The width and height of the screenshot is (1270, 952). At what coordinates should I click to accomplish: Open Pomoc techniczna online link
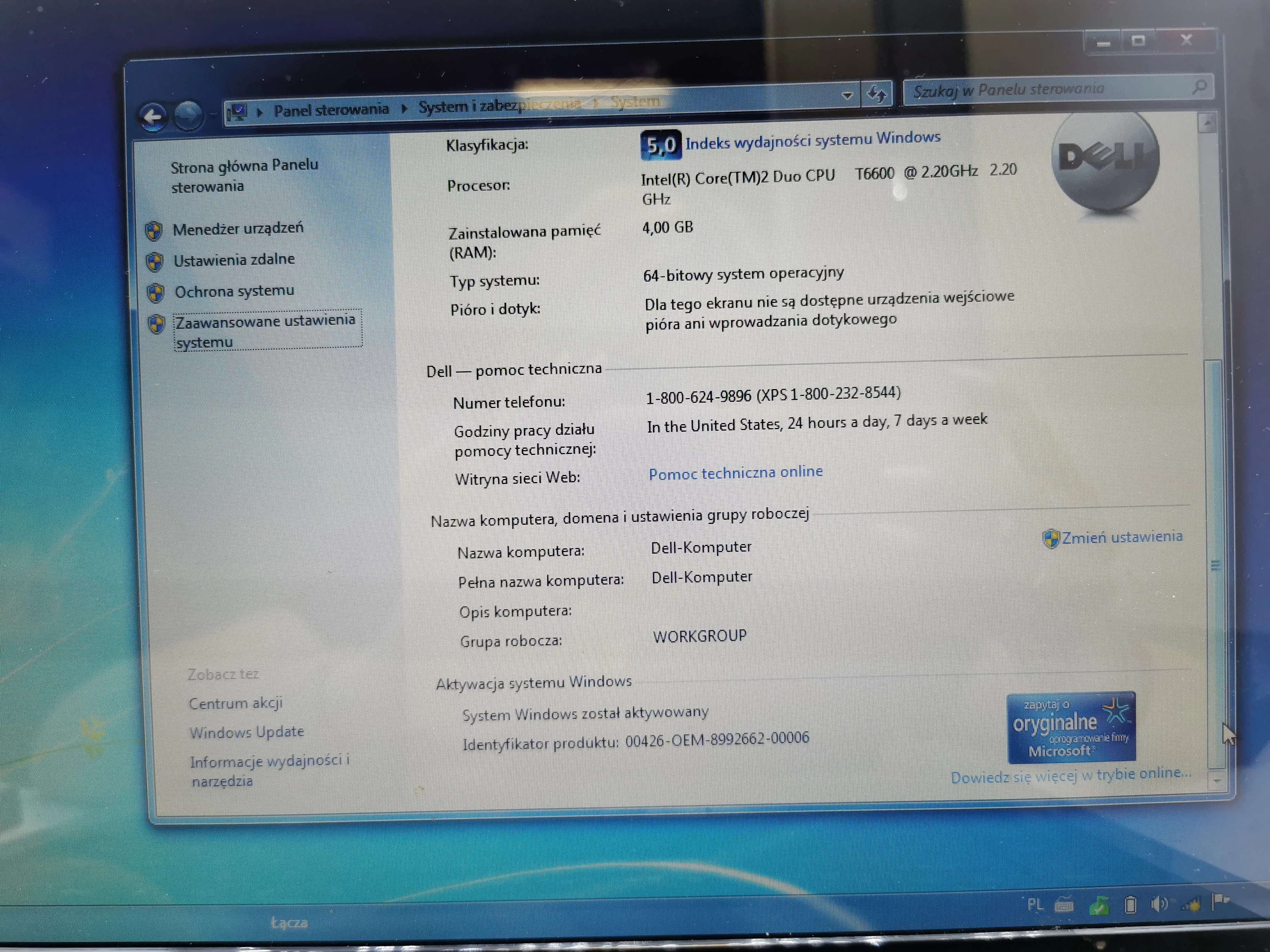pos(736,472)
